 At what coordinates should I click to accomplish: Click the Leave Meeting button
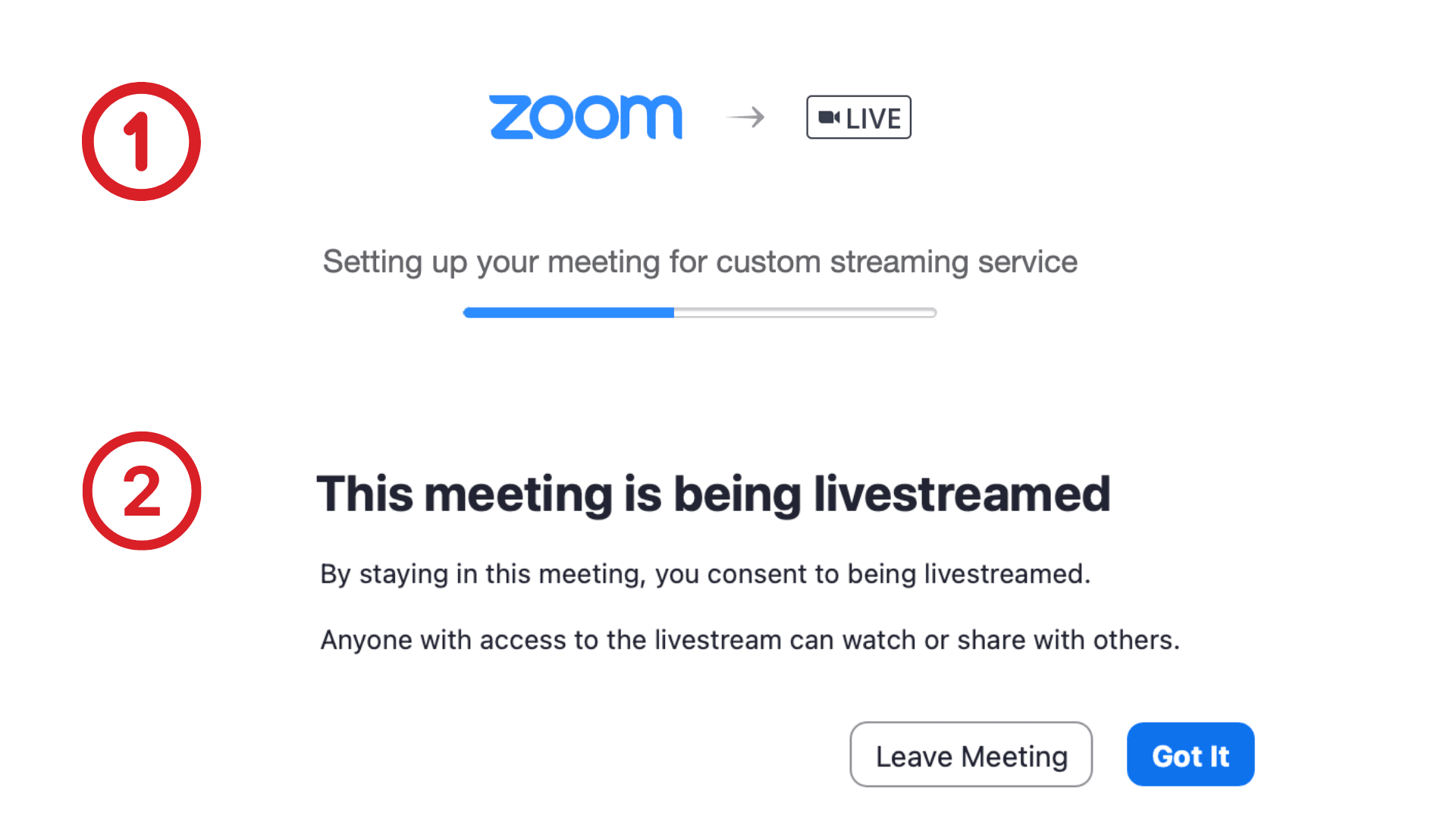point(971,755)
